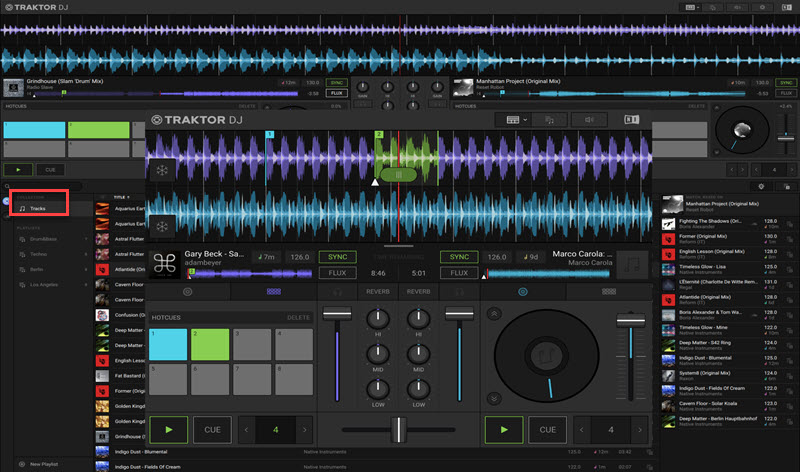Switch right deck to hotcue pads view
The height and width of the screenshot is (472, 800).
(609, 291)
